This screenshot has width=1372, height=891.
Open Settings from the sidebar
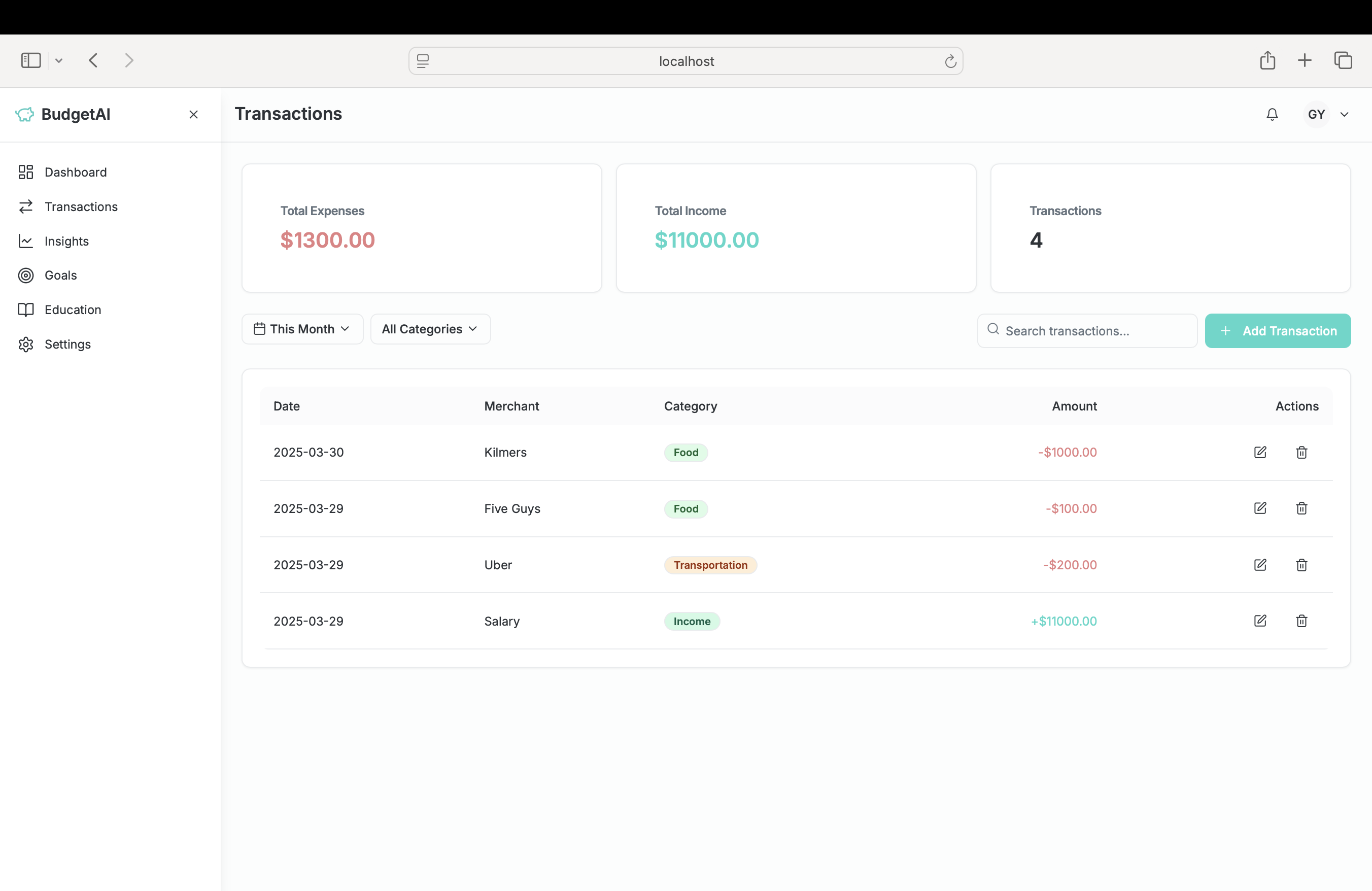click(67, 344)
